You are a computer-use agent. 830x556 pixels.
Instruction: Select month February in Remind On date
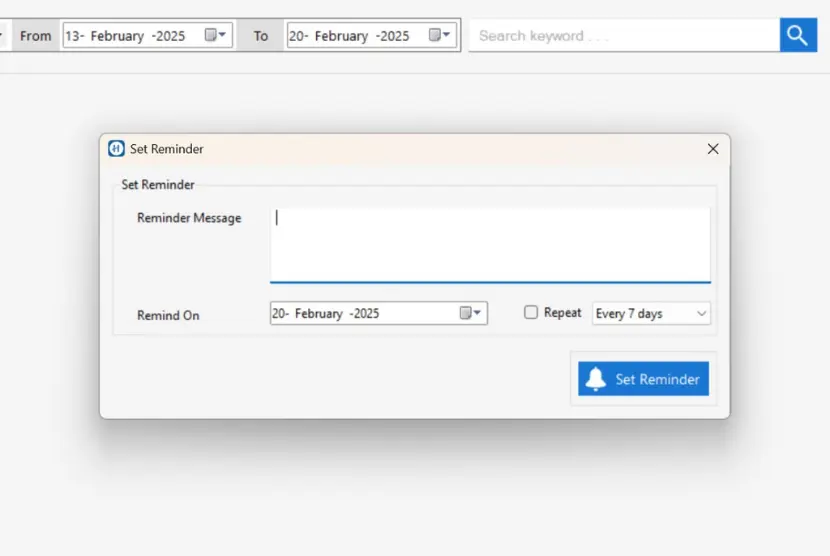coord(318,314)
